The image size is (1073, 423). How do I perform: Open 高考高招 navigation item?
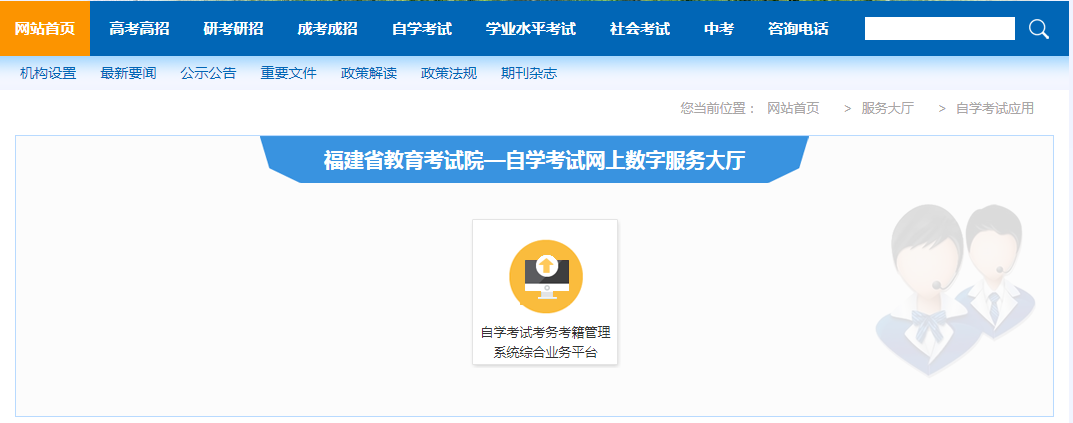click(140, 29)
